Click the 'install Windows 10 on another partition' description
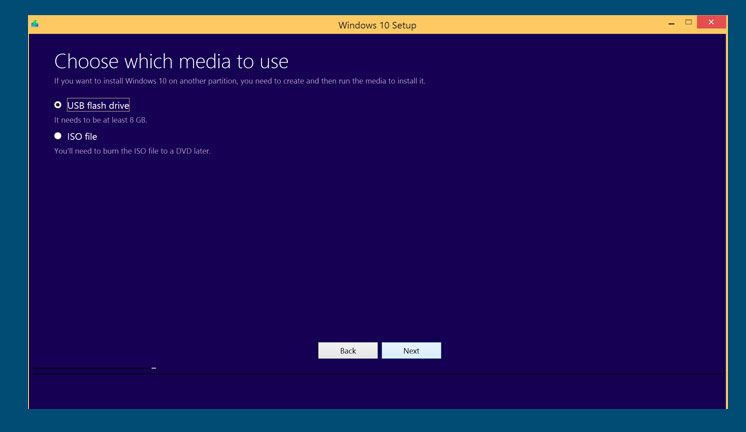The height and width of the screenshot is (432, 746). 239,81
